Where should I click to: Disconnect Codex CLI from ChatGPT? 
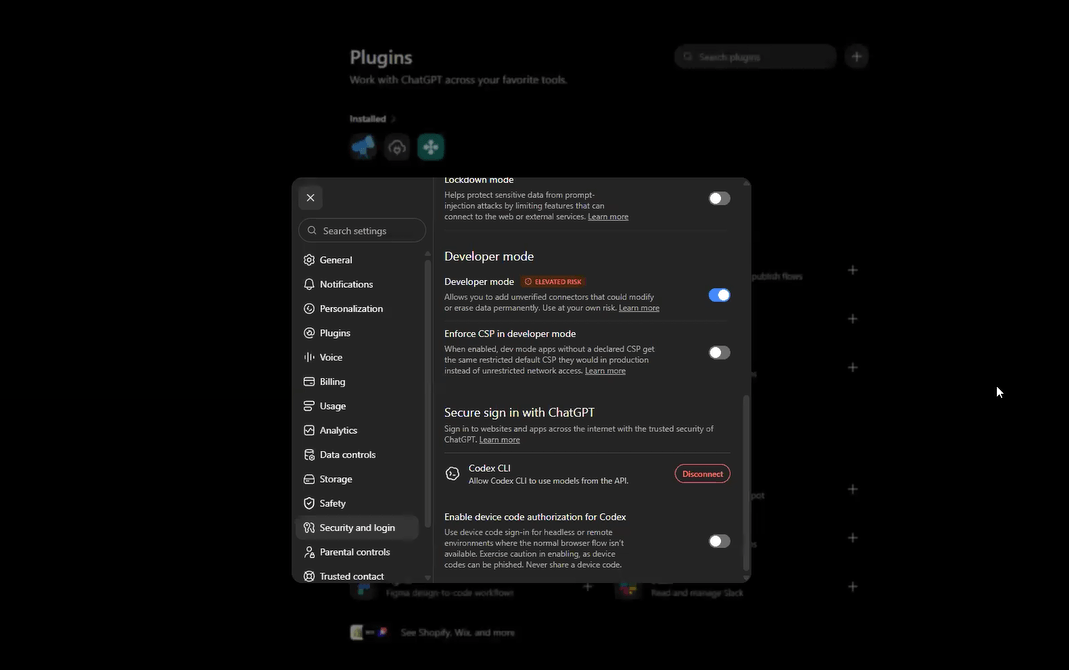[x=702, y=474]
